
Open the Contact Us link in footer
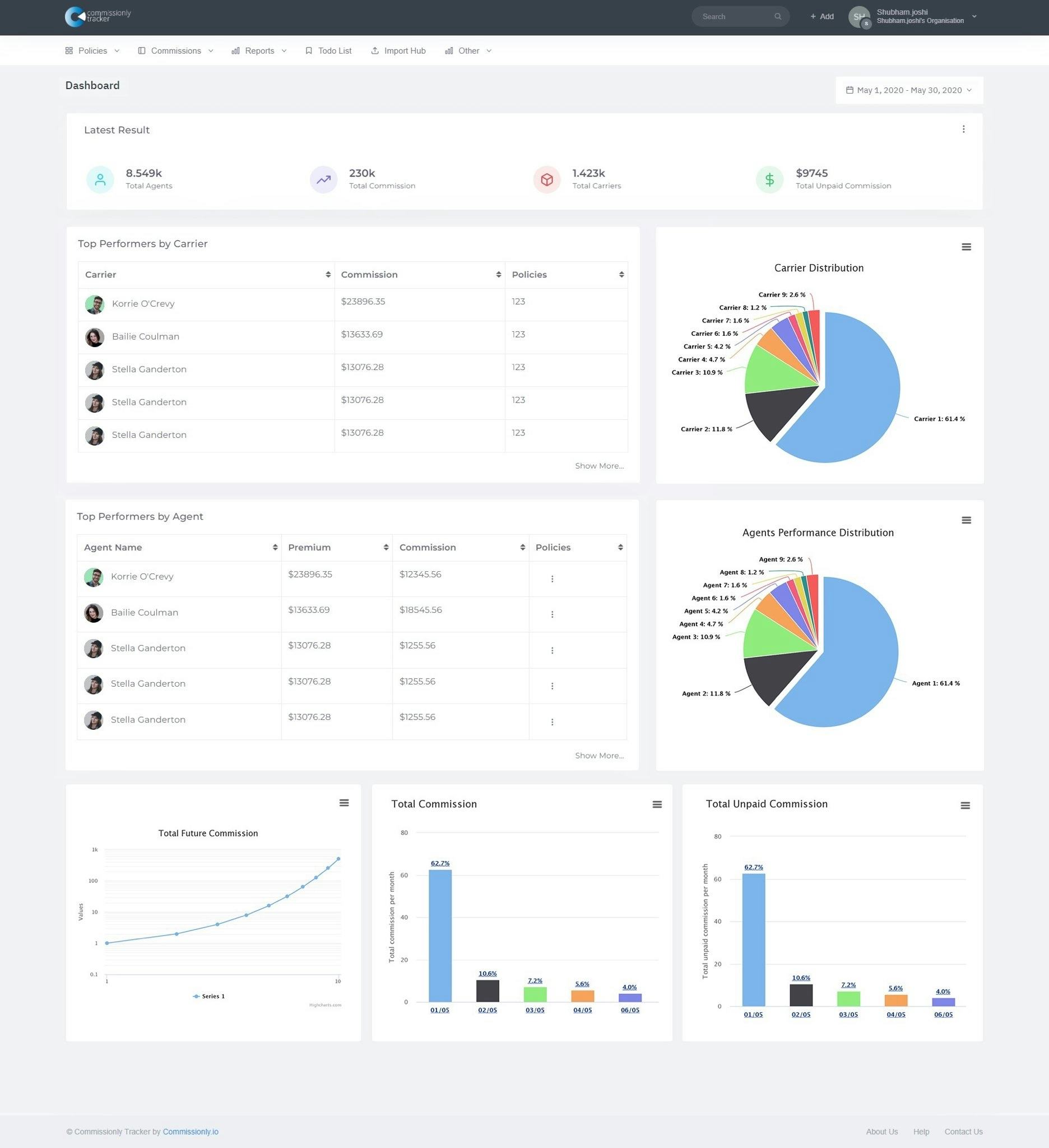click(x=963, y=1132)
